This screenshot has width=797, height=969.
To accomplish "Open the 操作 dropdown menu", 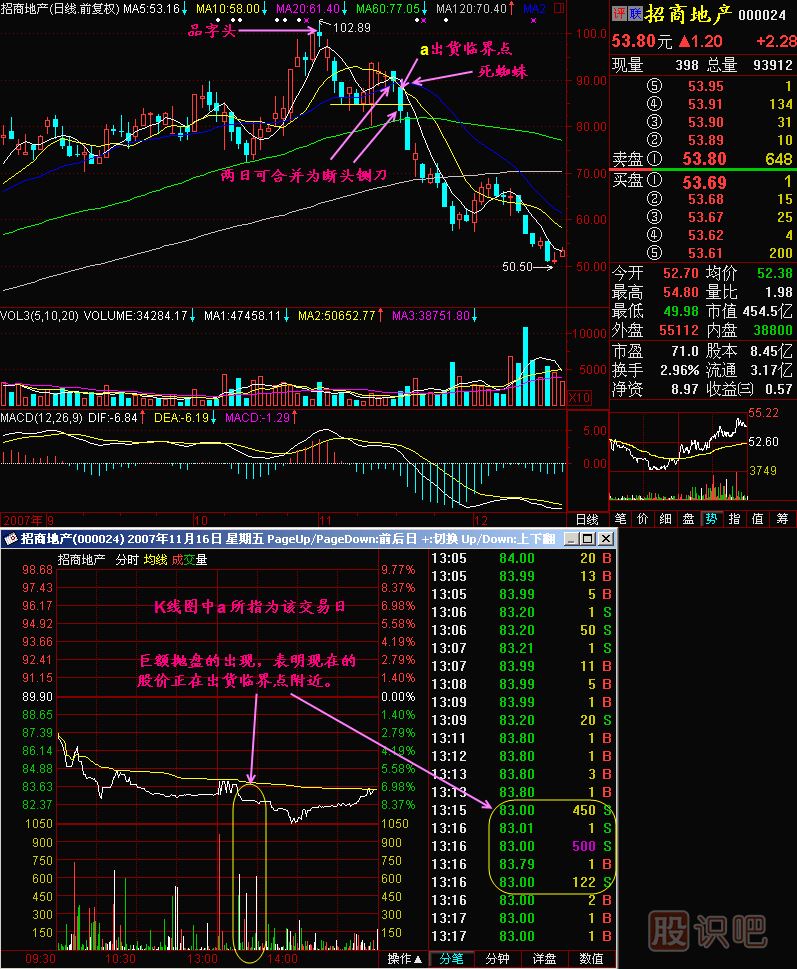I will point(403,959).
